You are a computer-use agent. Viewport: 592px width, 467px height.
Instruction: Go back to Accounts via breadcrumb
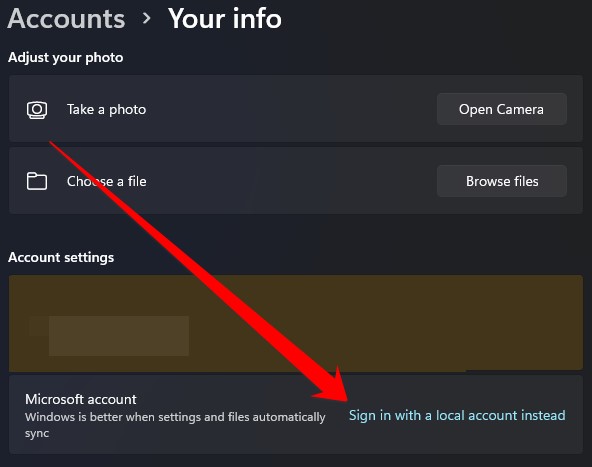coord(66,18)
